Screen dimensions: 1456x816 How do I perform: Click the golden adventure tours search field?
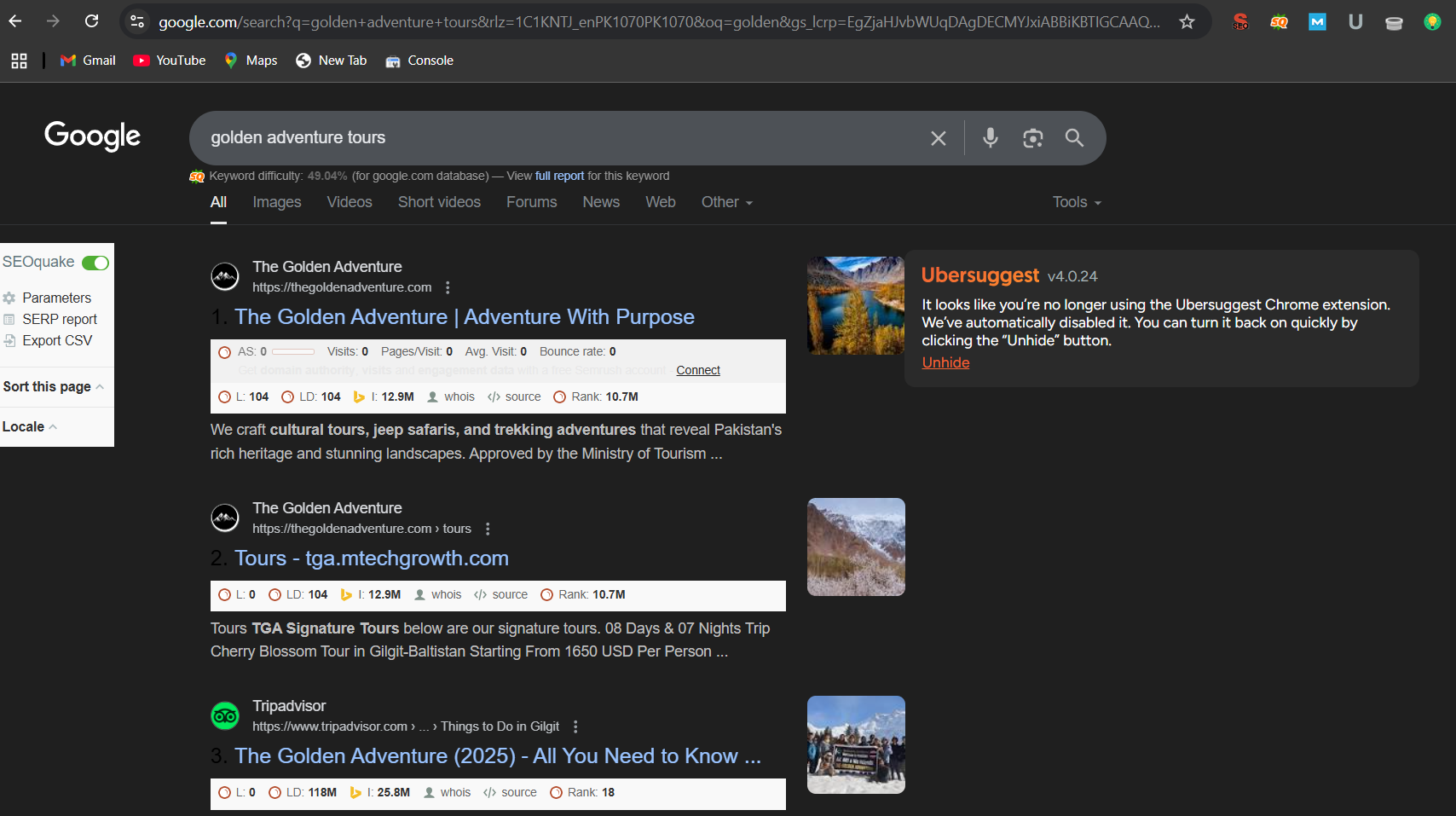tap(563, 138)
